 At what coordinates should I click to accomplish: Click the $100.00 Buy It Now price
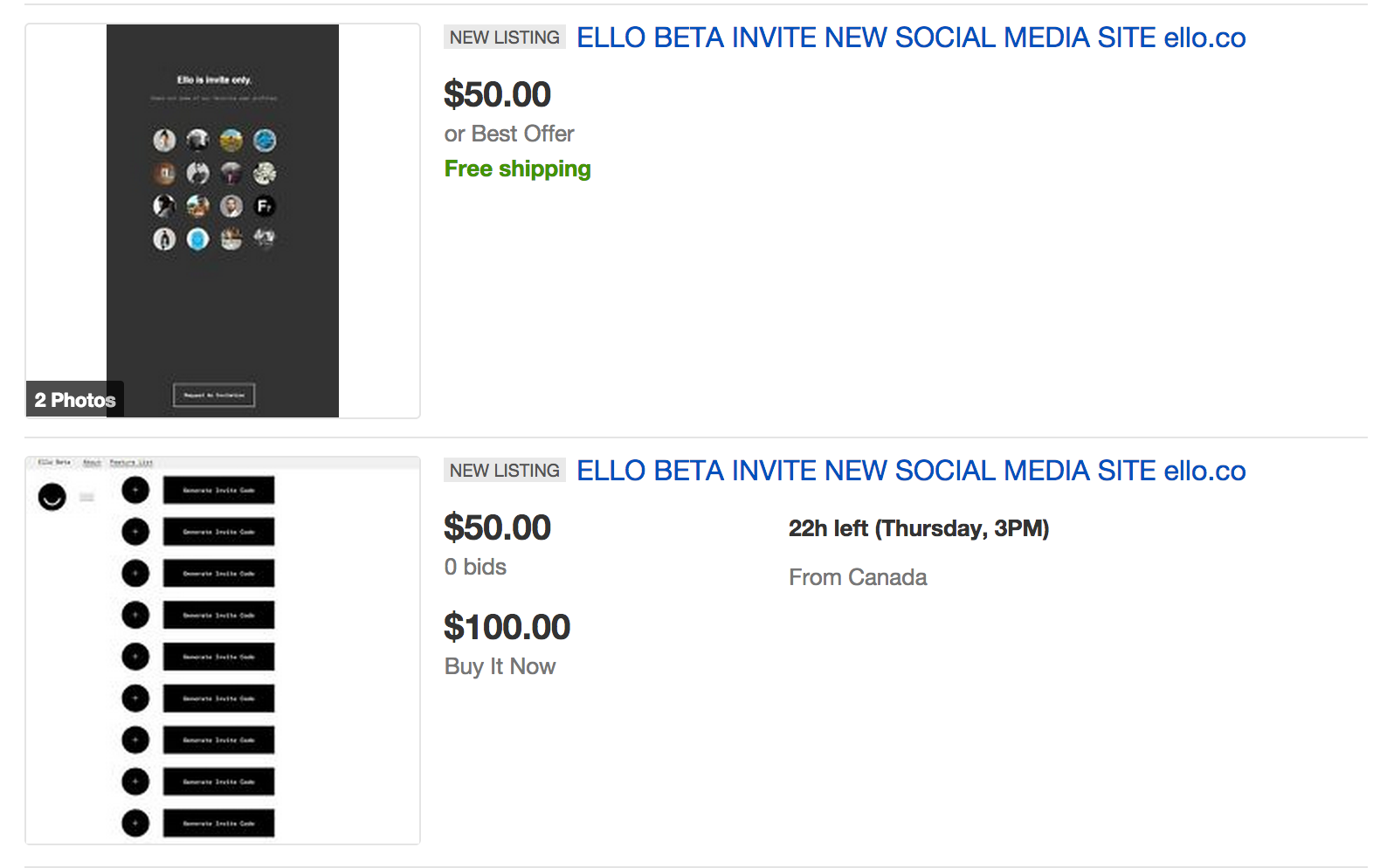(507, 627)
